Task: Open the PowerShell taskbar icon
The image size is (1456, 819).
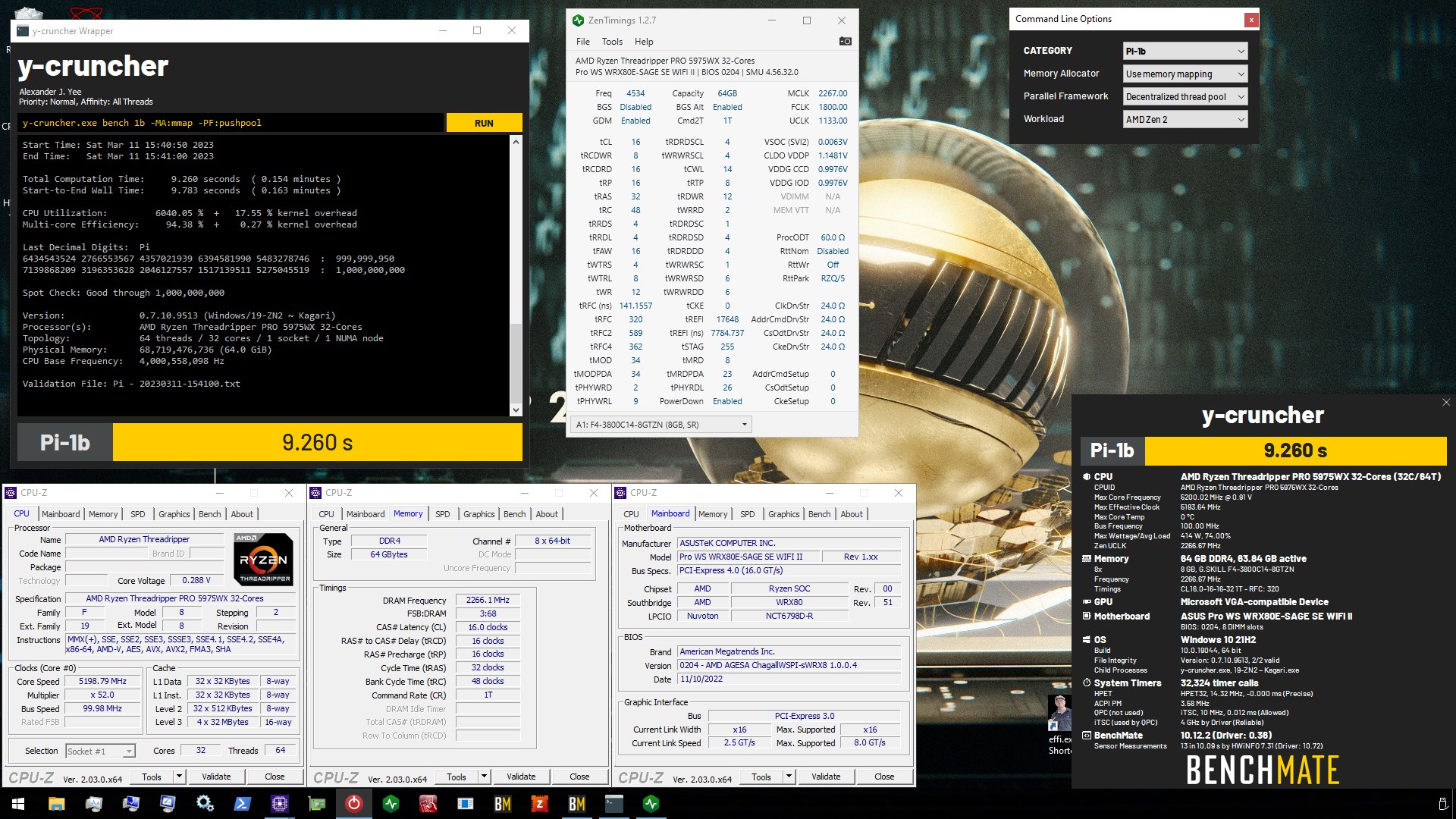Action: coord(243,803)
